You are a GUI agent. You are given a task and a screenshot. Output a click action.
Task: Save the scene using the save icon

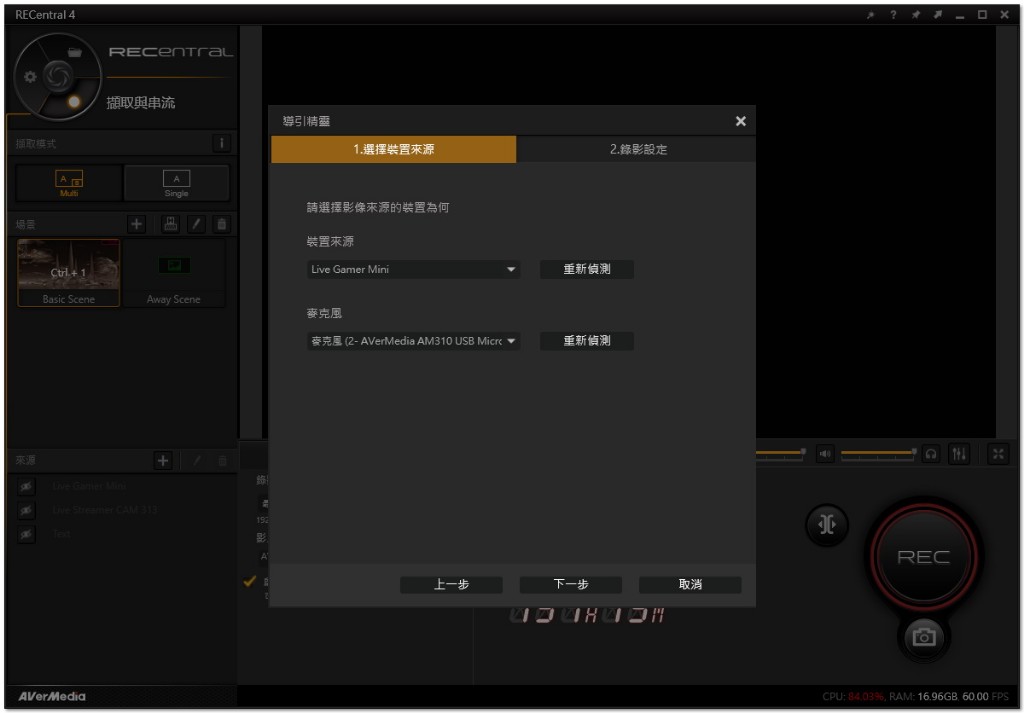click(x=170, y=224)
